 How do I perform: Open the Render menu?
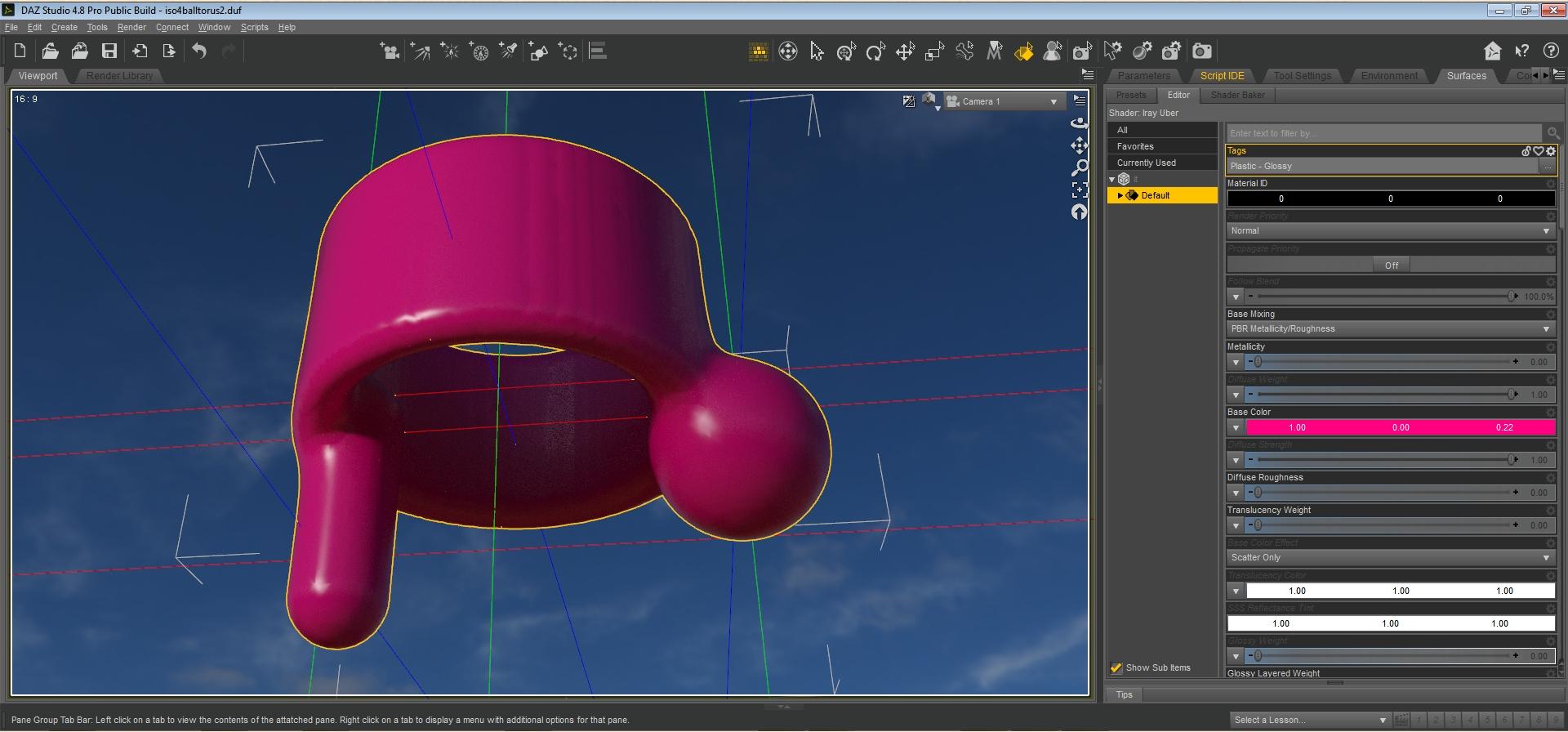click(131, 27)
